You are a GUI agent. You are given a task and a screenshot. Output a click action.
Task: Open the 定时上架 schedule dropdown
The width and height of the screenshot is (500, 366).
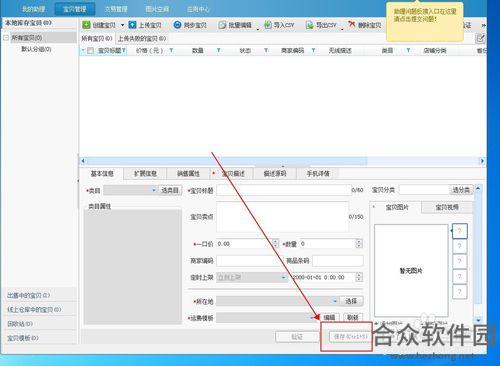coord(252,277)
